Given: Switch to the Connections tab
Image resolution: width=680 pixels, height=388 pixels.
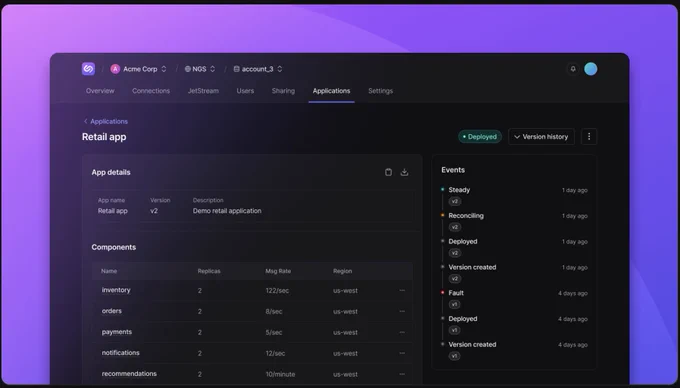Looking at the screenshot, I should click(151, 91).
